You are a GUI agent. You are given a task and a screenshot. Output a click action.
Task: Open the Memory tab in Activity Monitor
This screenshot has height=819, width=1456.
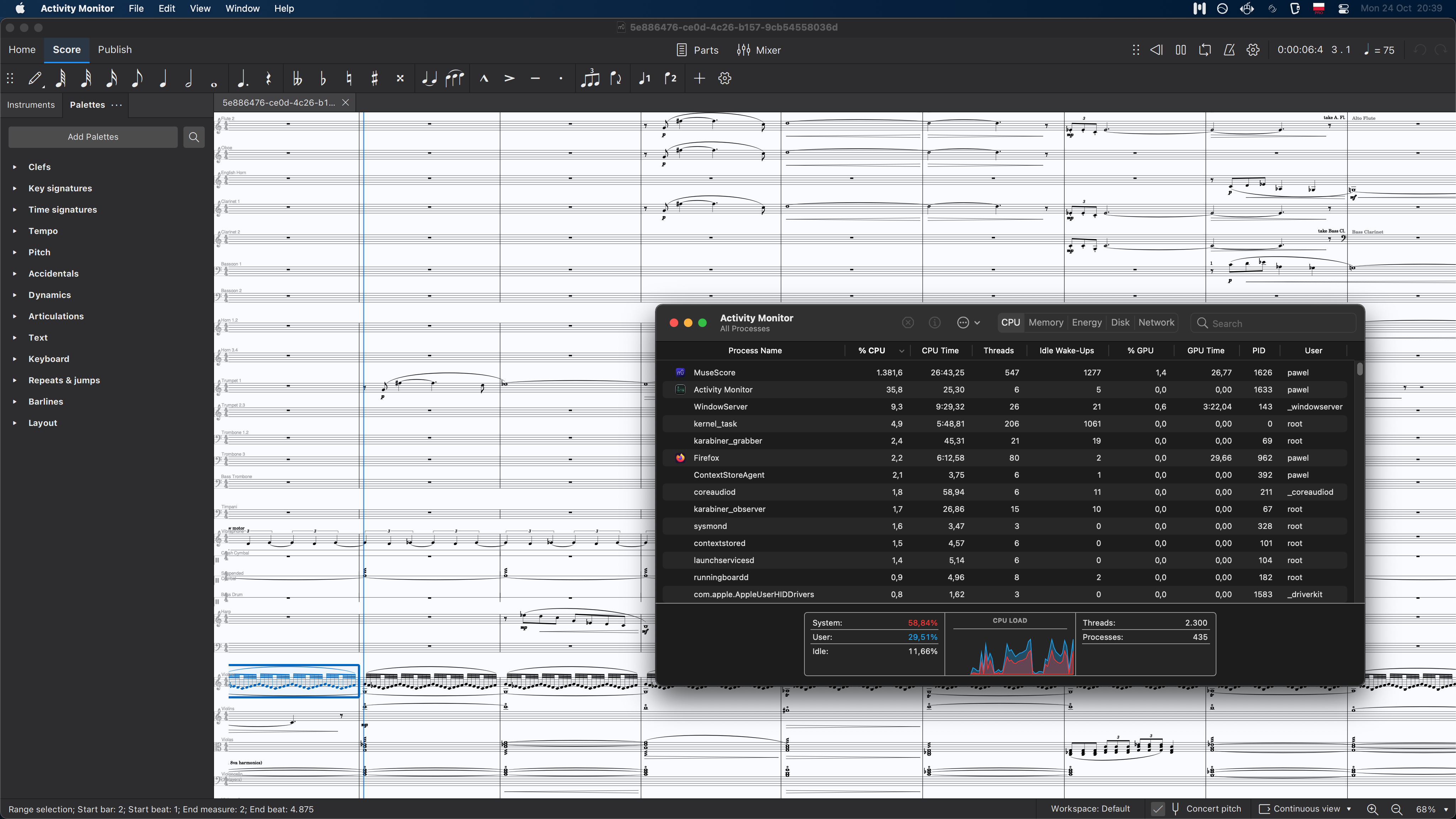coord(1046,322)
